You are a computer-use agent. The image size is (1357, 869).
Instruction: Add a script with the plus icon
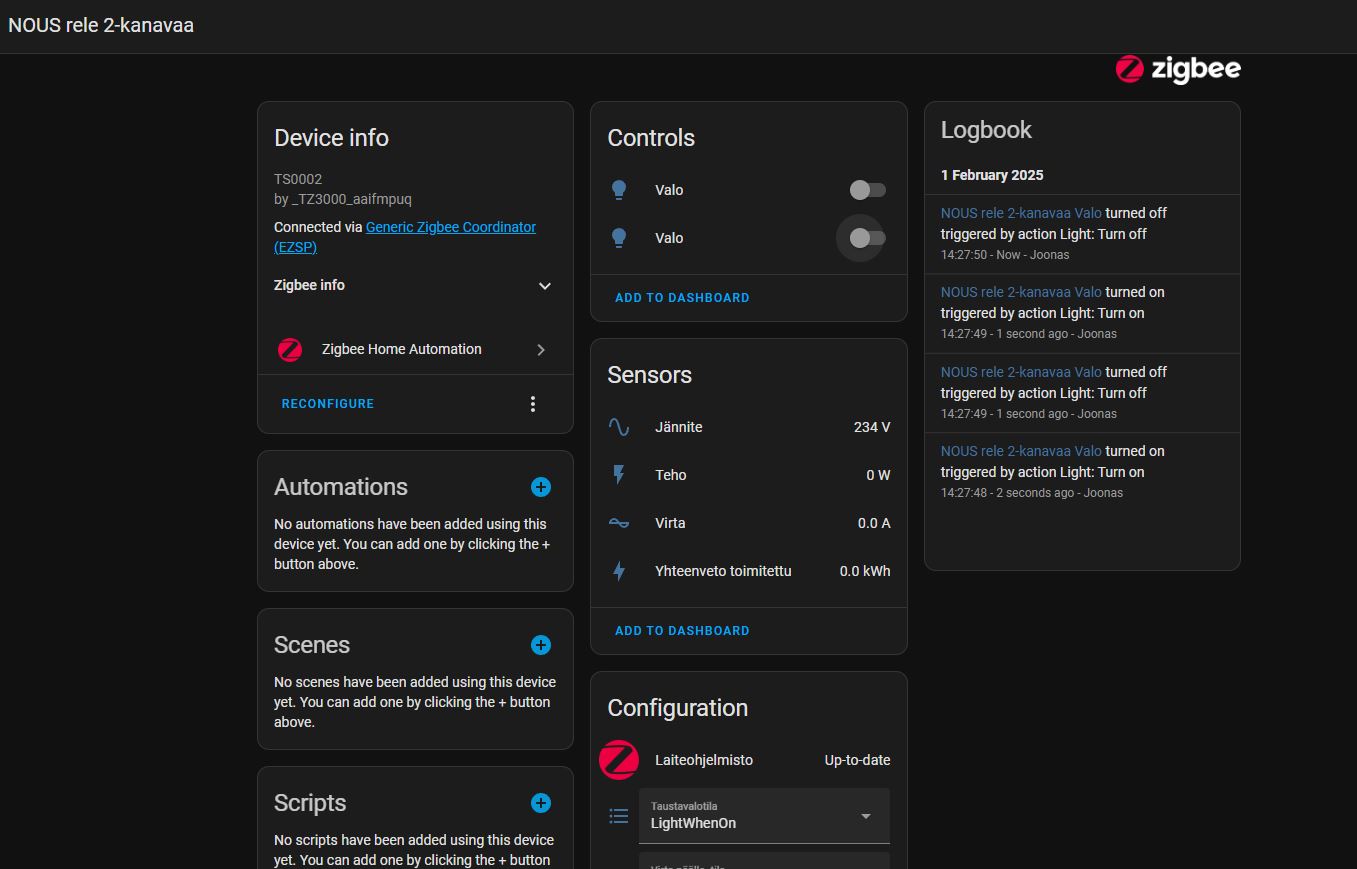click(x=541, y=803)
